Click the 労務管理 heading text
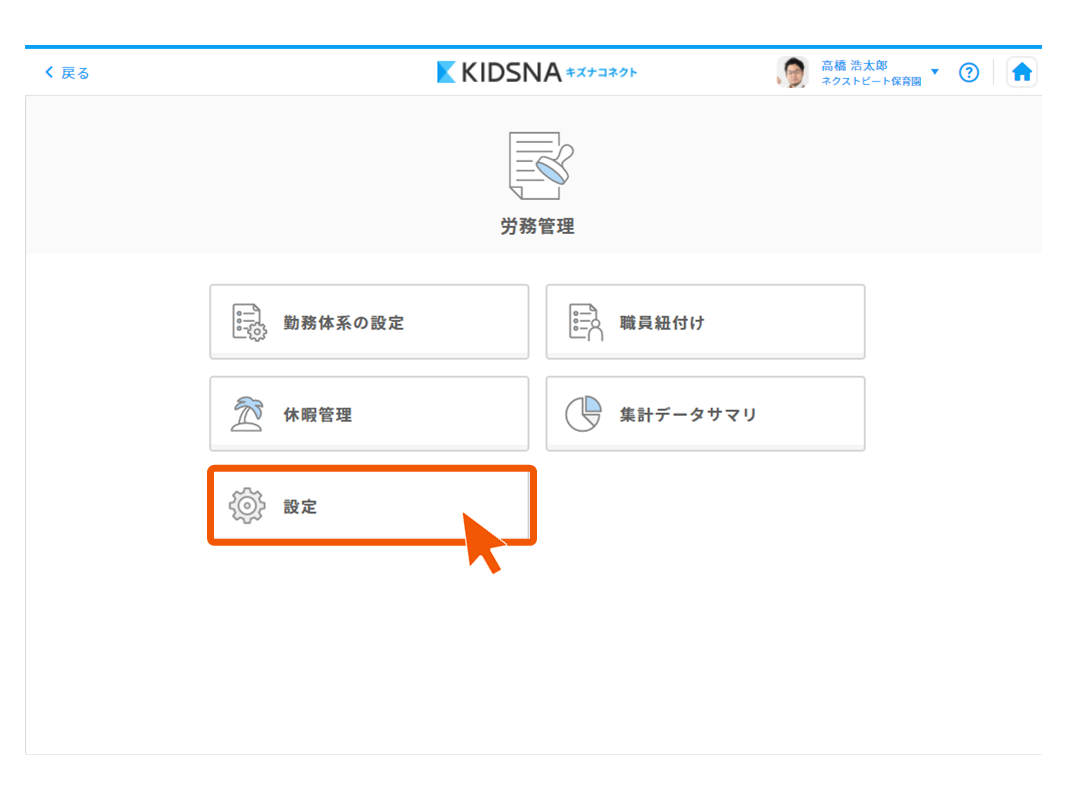The image size is (1067, 800). tap(537, 227)
